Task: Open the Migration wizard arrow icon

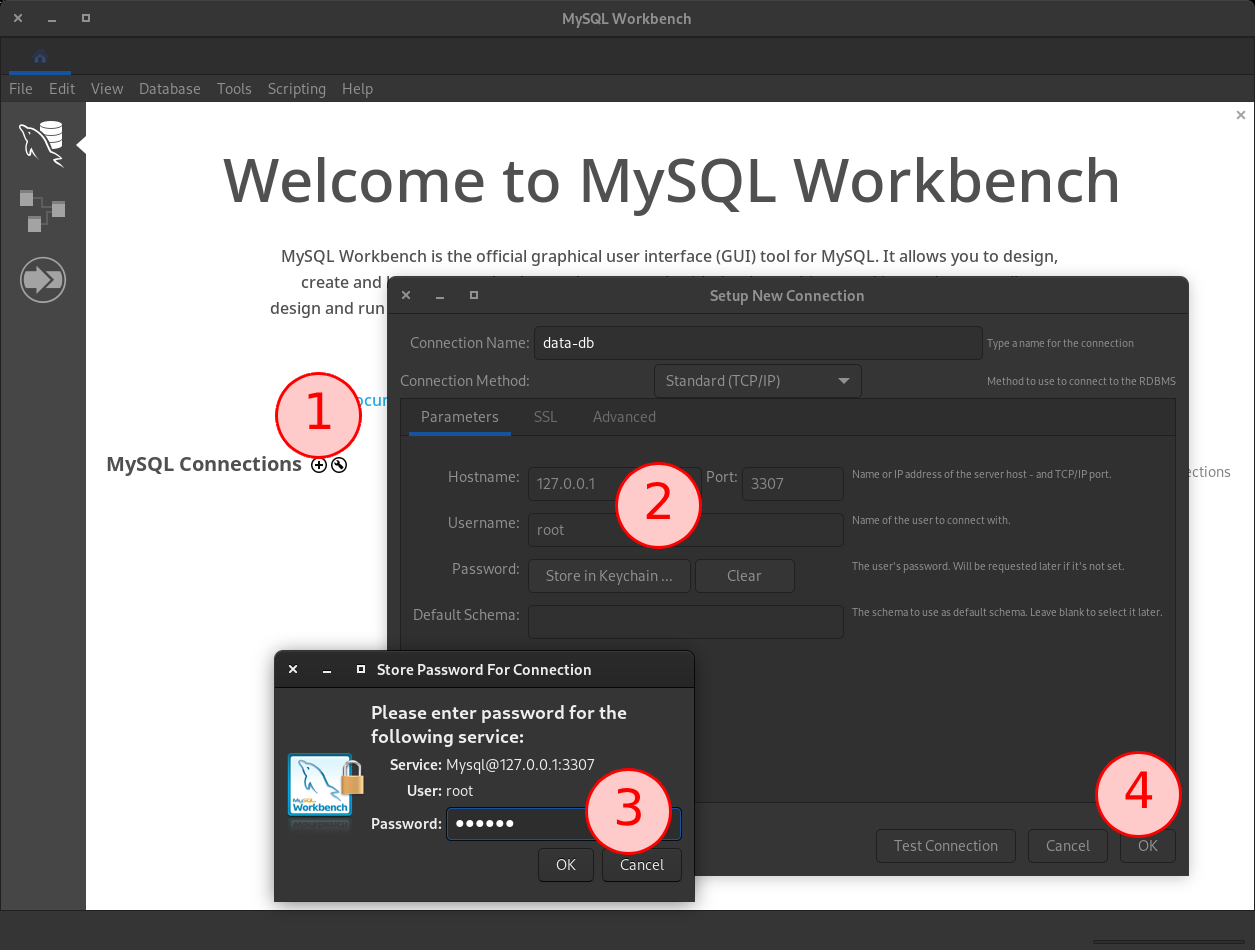Action: (42, 280)
